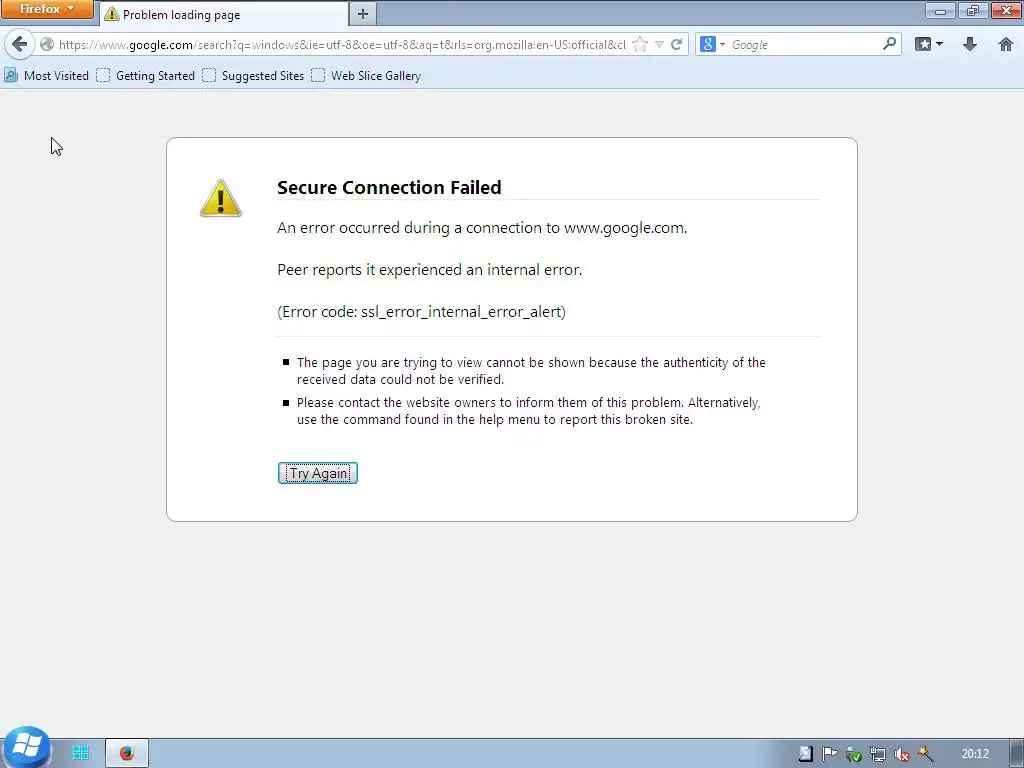1024x768 pixels.
Task: Go back using the back arrow
Action: [19, 44]
